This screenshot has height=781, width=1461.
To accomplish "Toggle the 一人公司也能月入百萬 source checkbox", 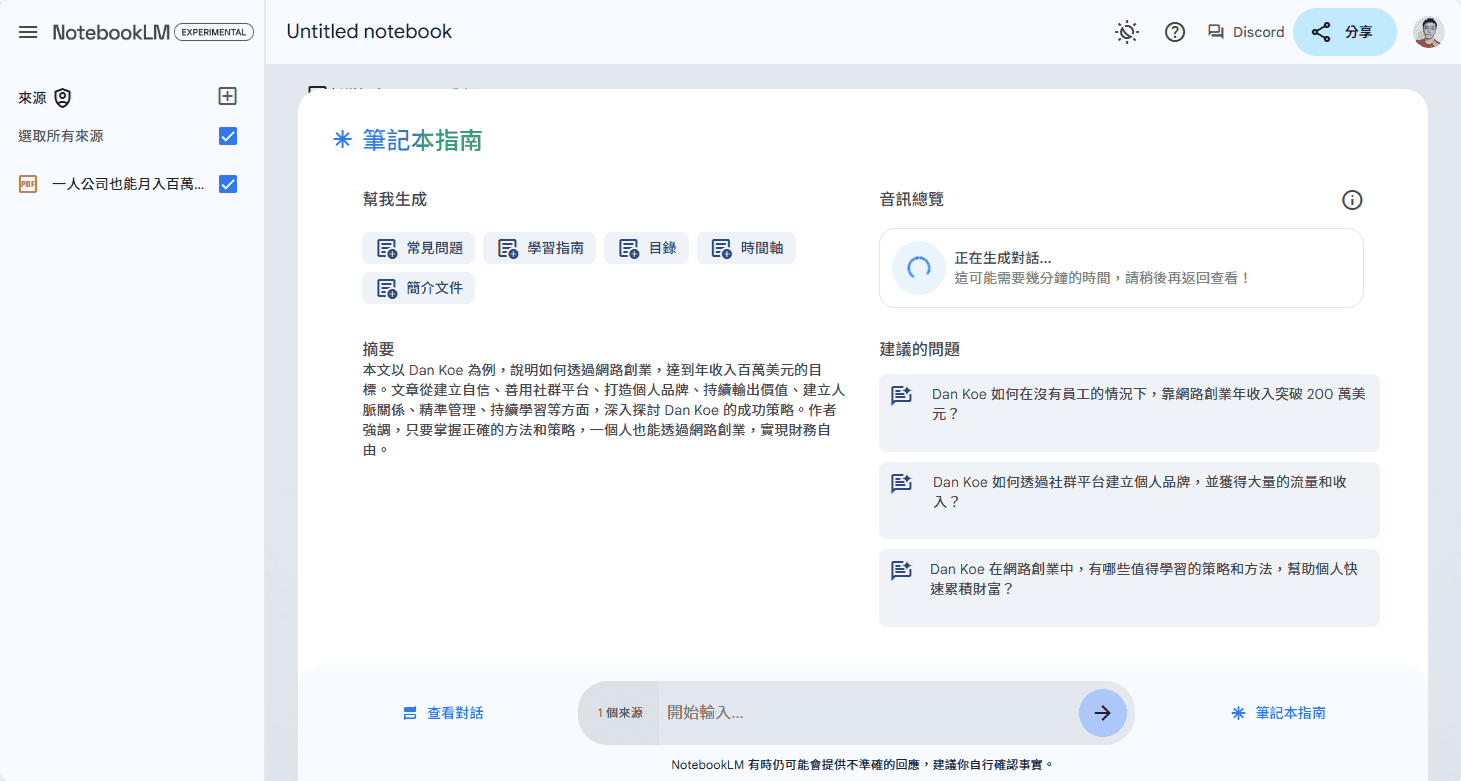I will (x=228, y=184).
